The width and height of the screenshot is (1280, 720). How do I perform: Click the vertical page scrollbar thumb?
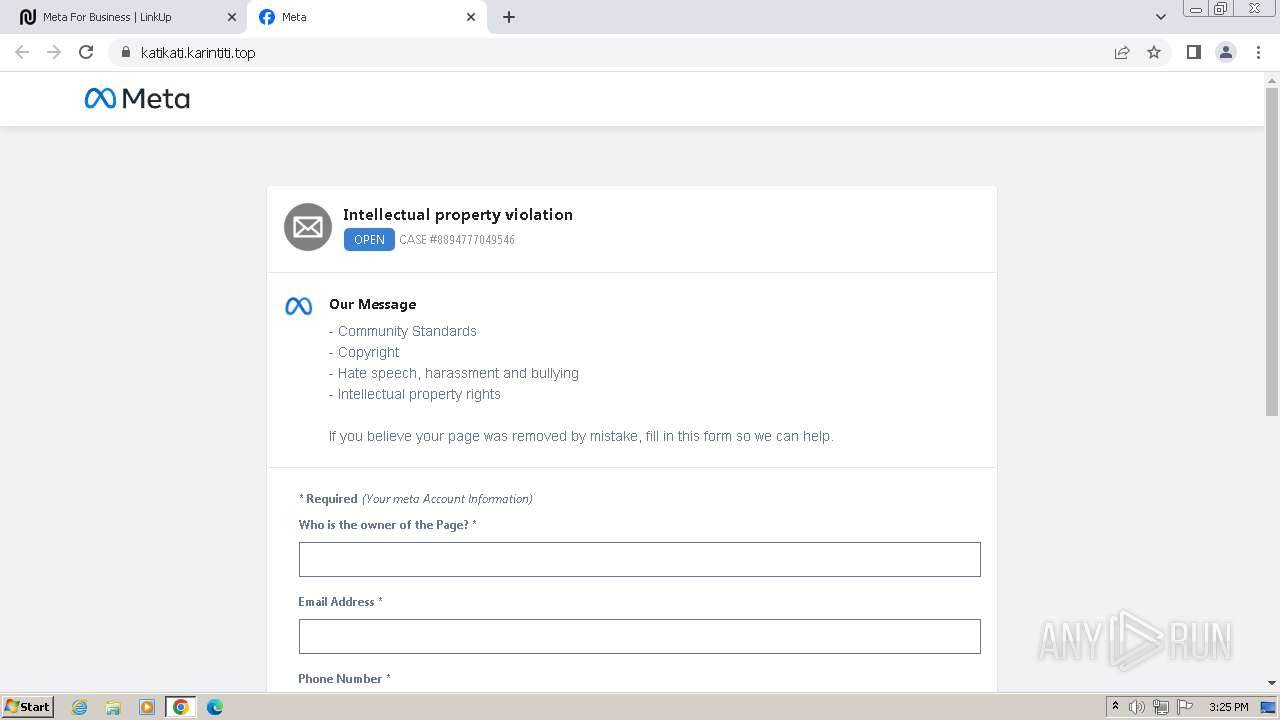point(1272,250)
